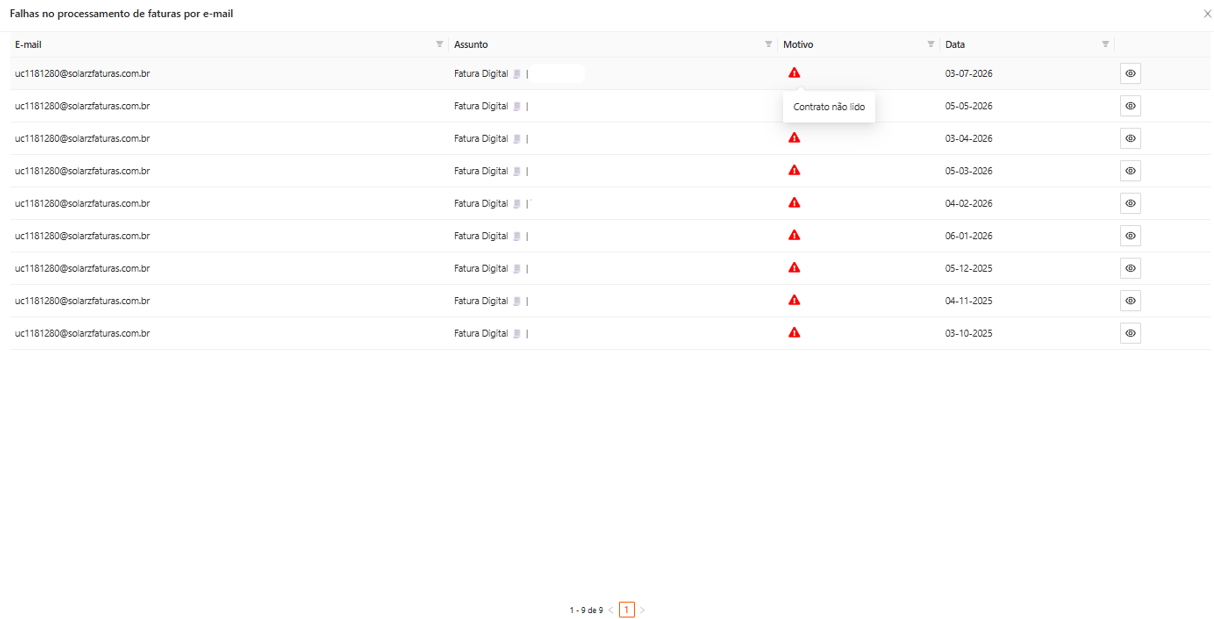Viewport: 1214px width, 619px height.
Task: View details of 05-12-2025 row
Action: [1130, 268]
